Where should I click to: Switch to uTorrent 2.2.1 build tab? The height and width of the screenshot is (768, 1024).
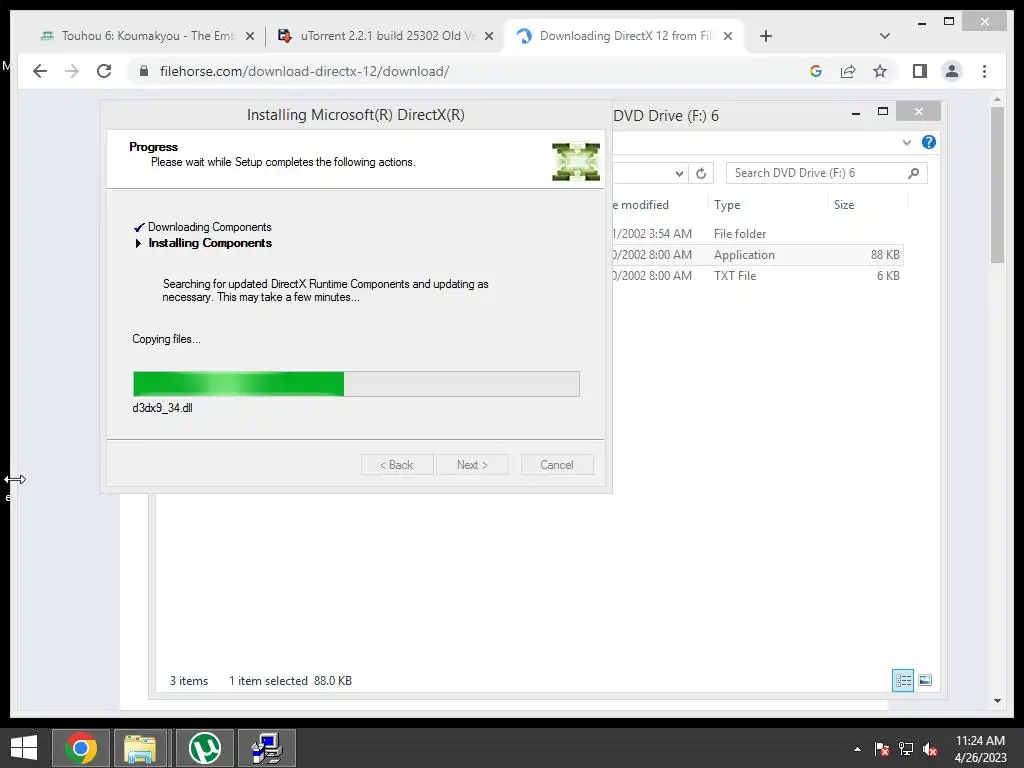[x=385, y=36]
